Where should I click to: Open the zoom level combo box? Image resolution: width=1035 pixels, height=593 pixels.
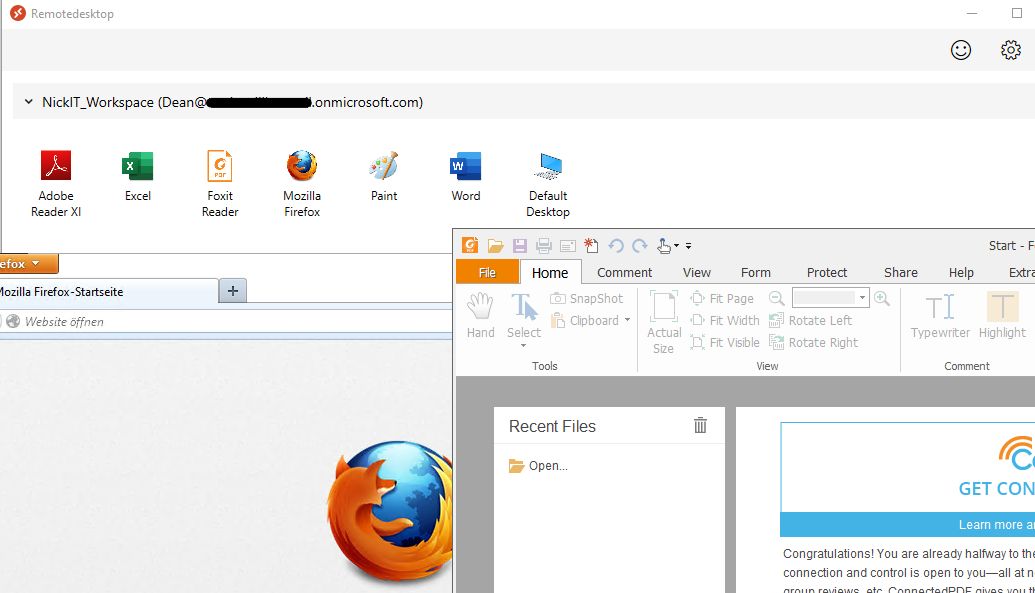pos(830,298)
